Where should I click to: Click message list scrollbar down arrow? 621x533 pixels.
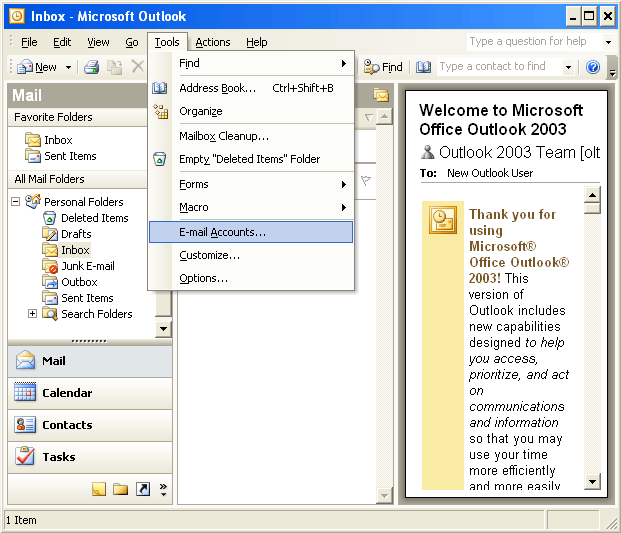(384, 495)
